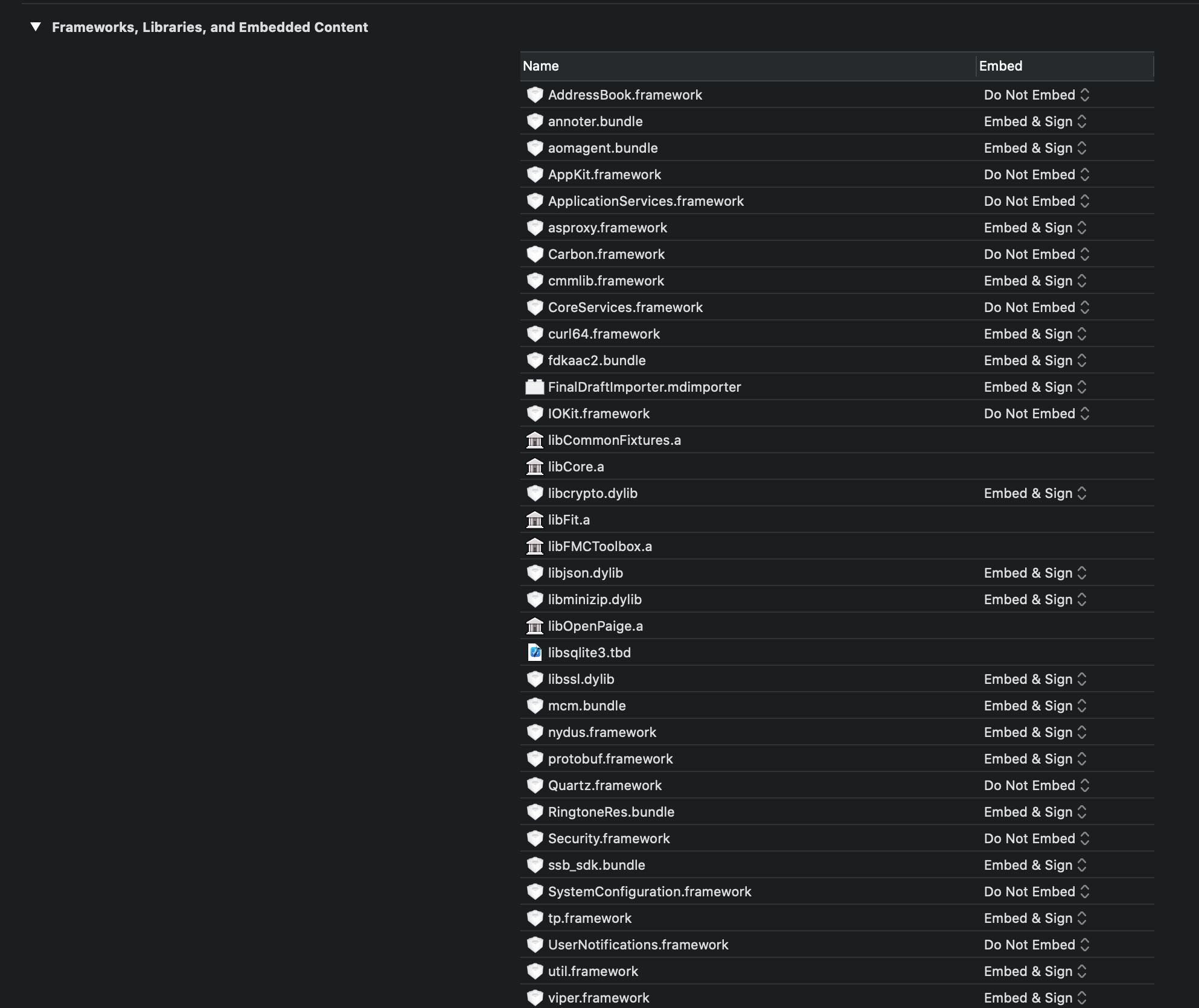Select the libminizip.dylib row name
The width and height of the screenshot is (1199, 1008).
click(x=595, y=599)
